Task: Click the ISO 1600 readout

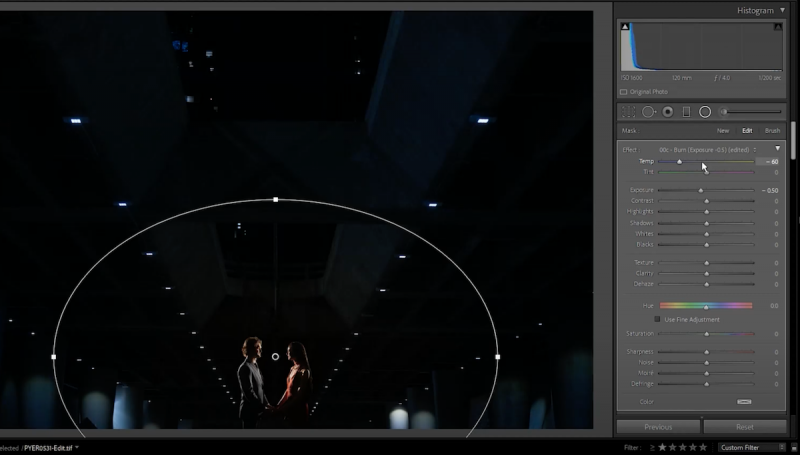Action: click(x=631, y=78)
